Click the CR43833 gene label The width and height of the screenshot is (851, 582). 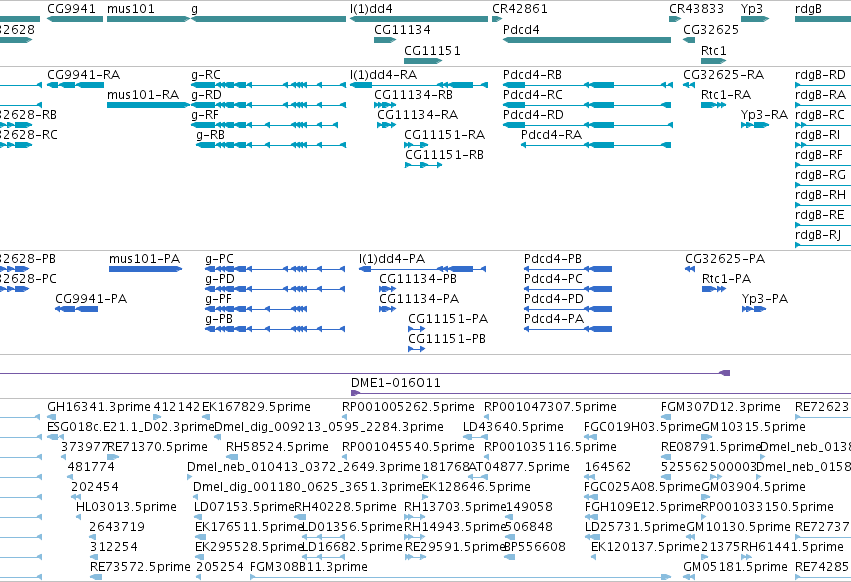tap(696, 9)
